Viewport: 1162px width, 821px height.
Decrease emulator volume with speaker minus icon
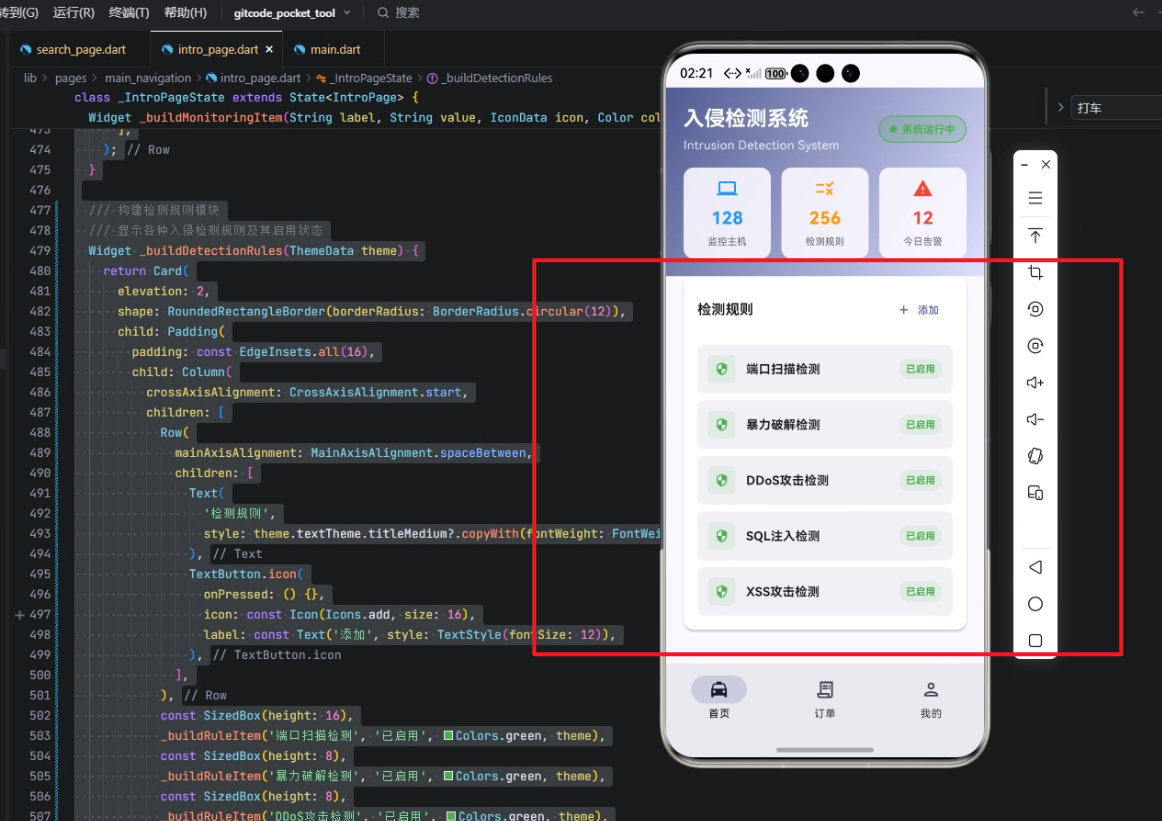click(x=1035, y=419)
